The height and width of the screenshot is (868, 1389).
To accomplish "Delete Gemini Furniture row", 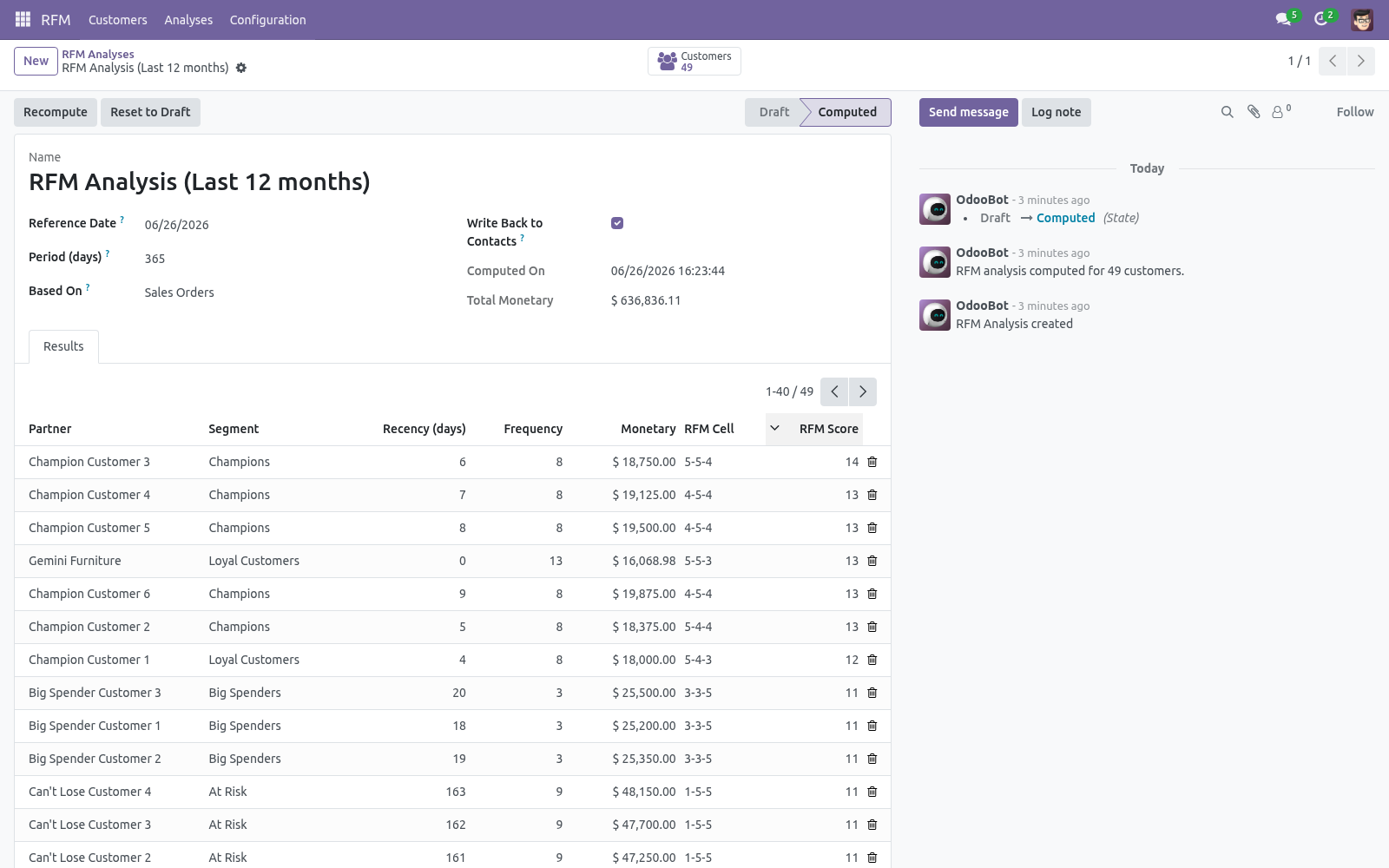I will pos(872,561).
